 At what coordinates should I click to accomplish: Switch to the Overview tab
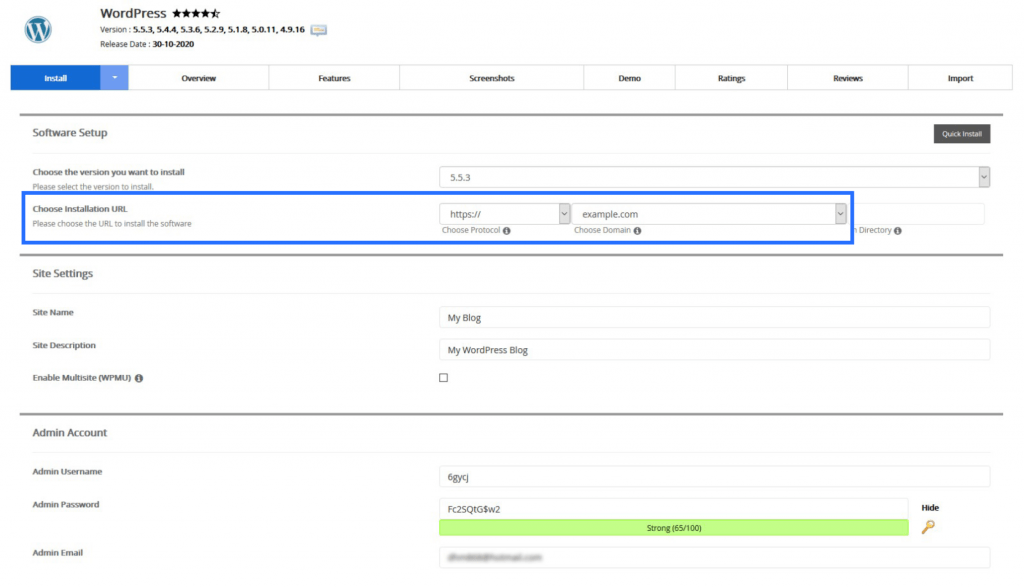(x=198, y=78)
